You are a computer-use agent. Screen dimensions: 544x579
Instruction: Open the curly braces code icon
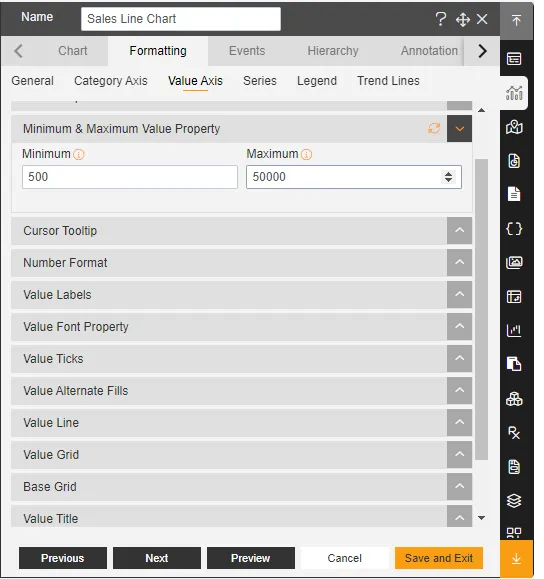[x=514, y=229]
